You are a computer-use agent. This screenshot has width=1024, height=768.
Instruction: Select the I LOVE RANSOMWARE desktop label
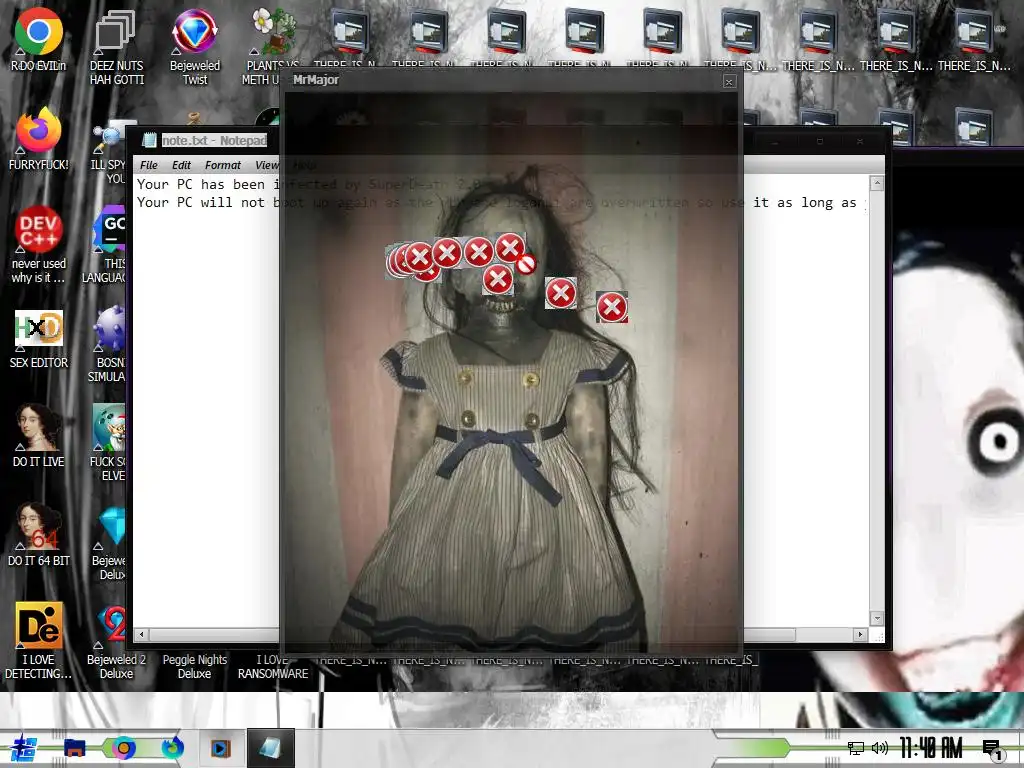pos(273,667)
